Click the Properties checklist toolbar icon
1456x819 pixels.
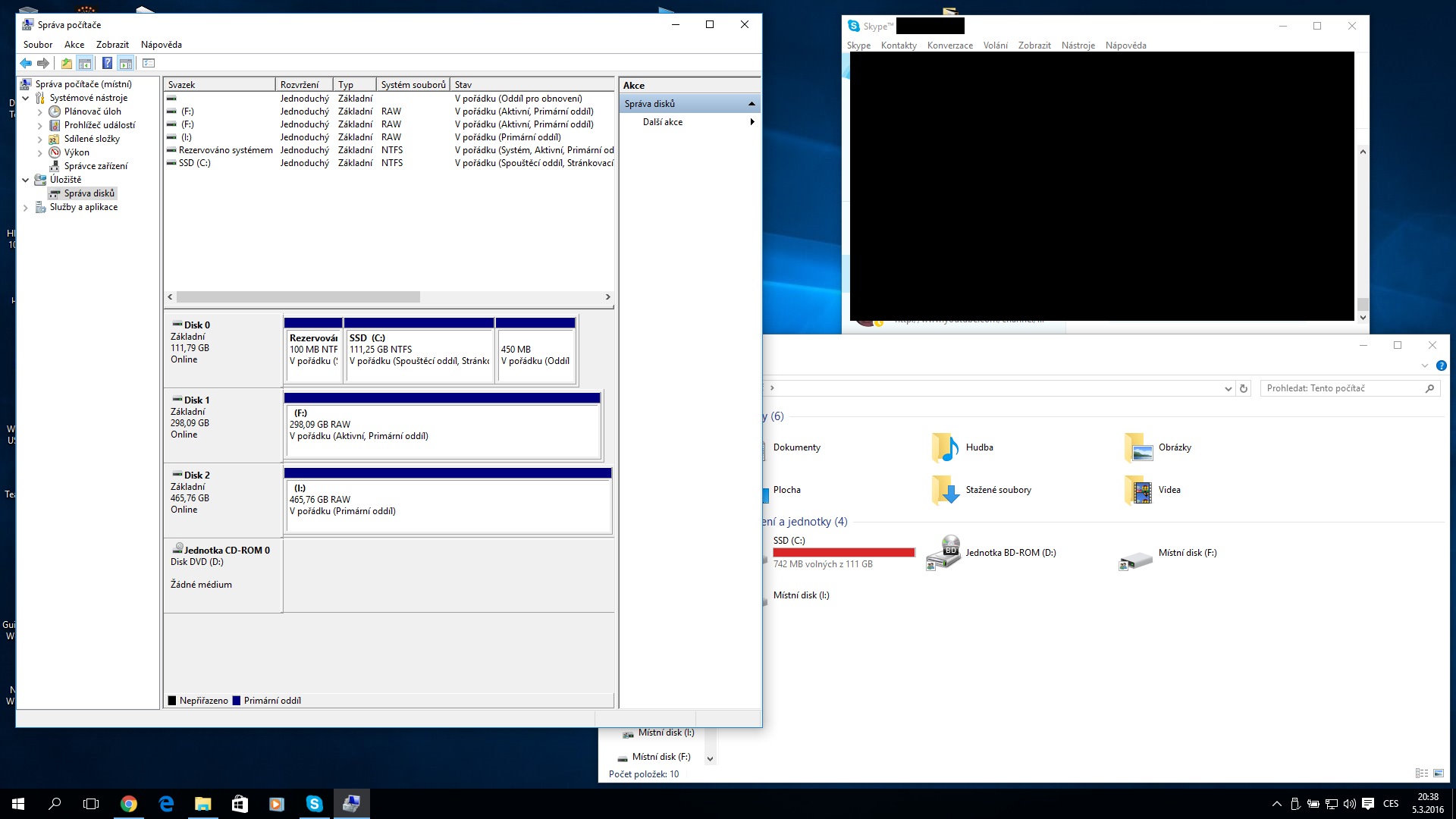point(149,64)
